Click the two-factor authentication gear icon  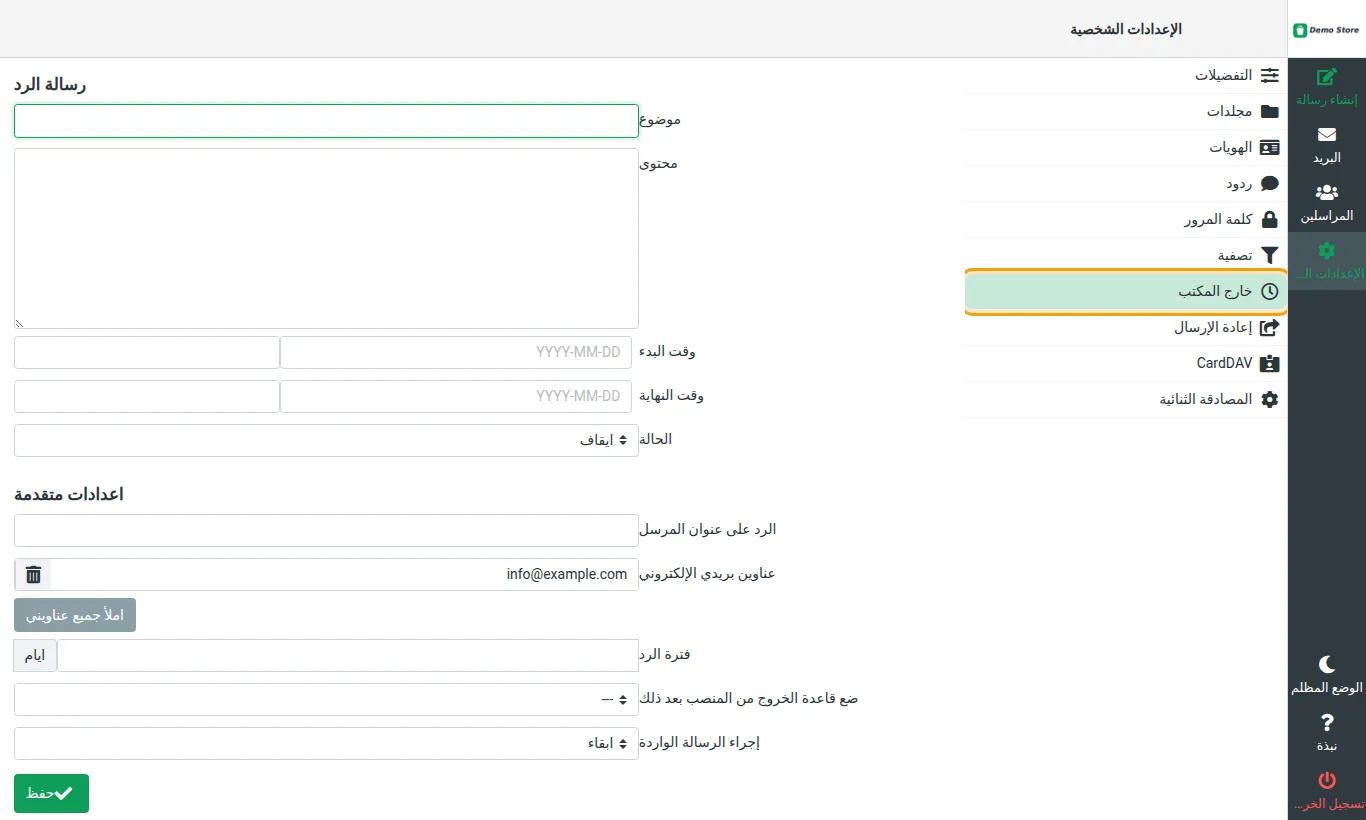click(x=1270, y=400)
